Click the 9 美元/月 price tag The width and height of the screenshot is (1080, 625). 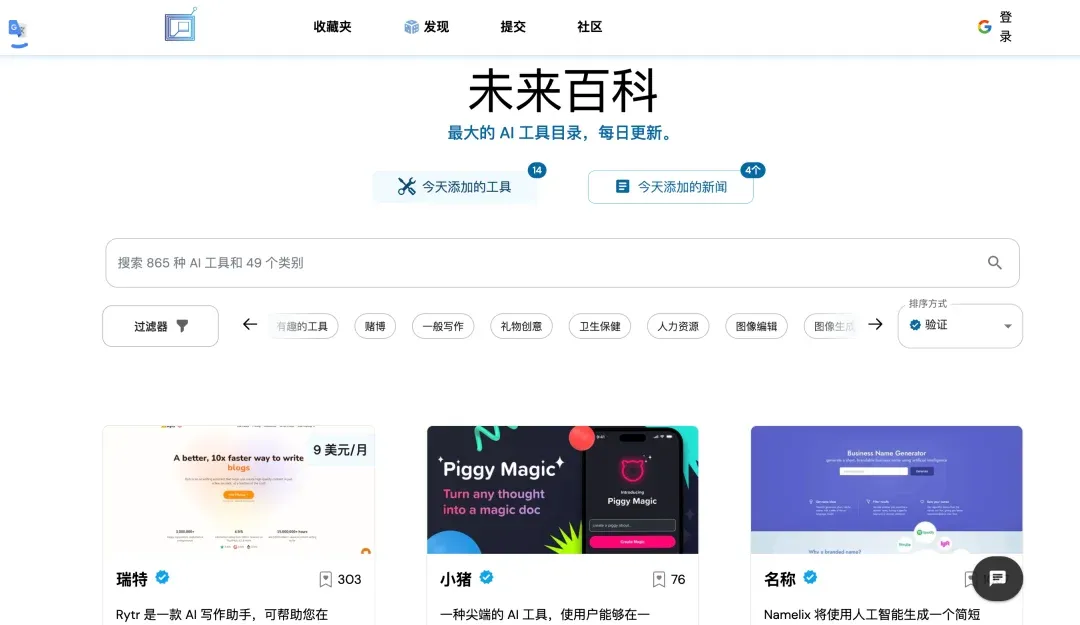tap(340, 450)
